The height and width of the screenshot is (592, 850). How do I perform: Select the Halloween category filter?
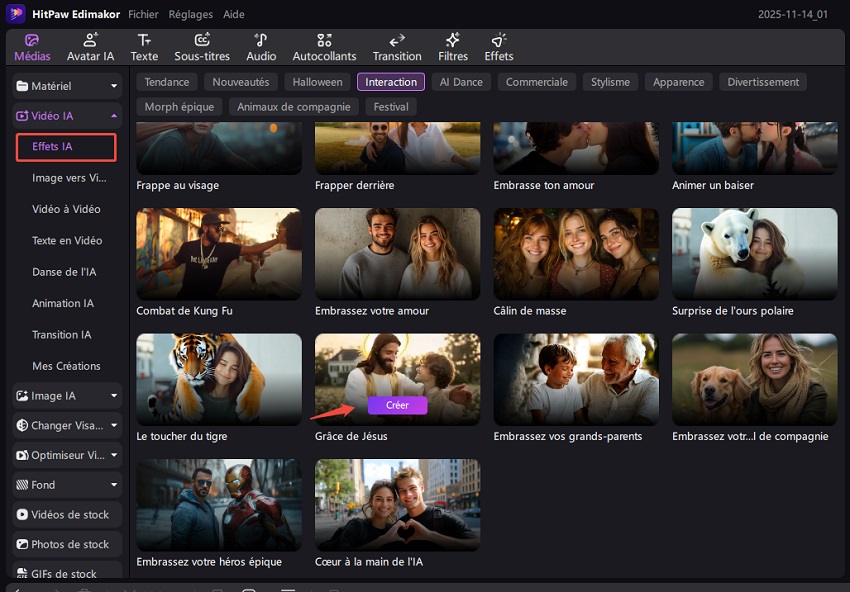pyautogui.click(x=317, y=82)
